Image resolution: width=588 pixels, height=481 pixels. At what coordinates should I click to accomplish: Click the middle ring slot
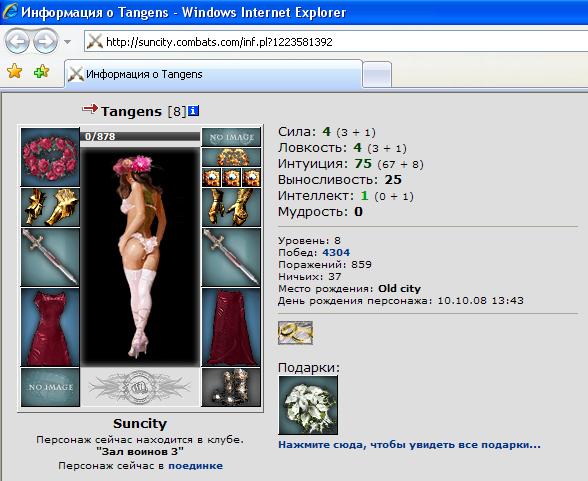231,177
